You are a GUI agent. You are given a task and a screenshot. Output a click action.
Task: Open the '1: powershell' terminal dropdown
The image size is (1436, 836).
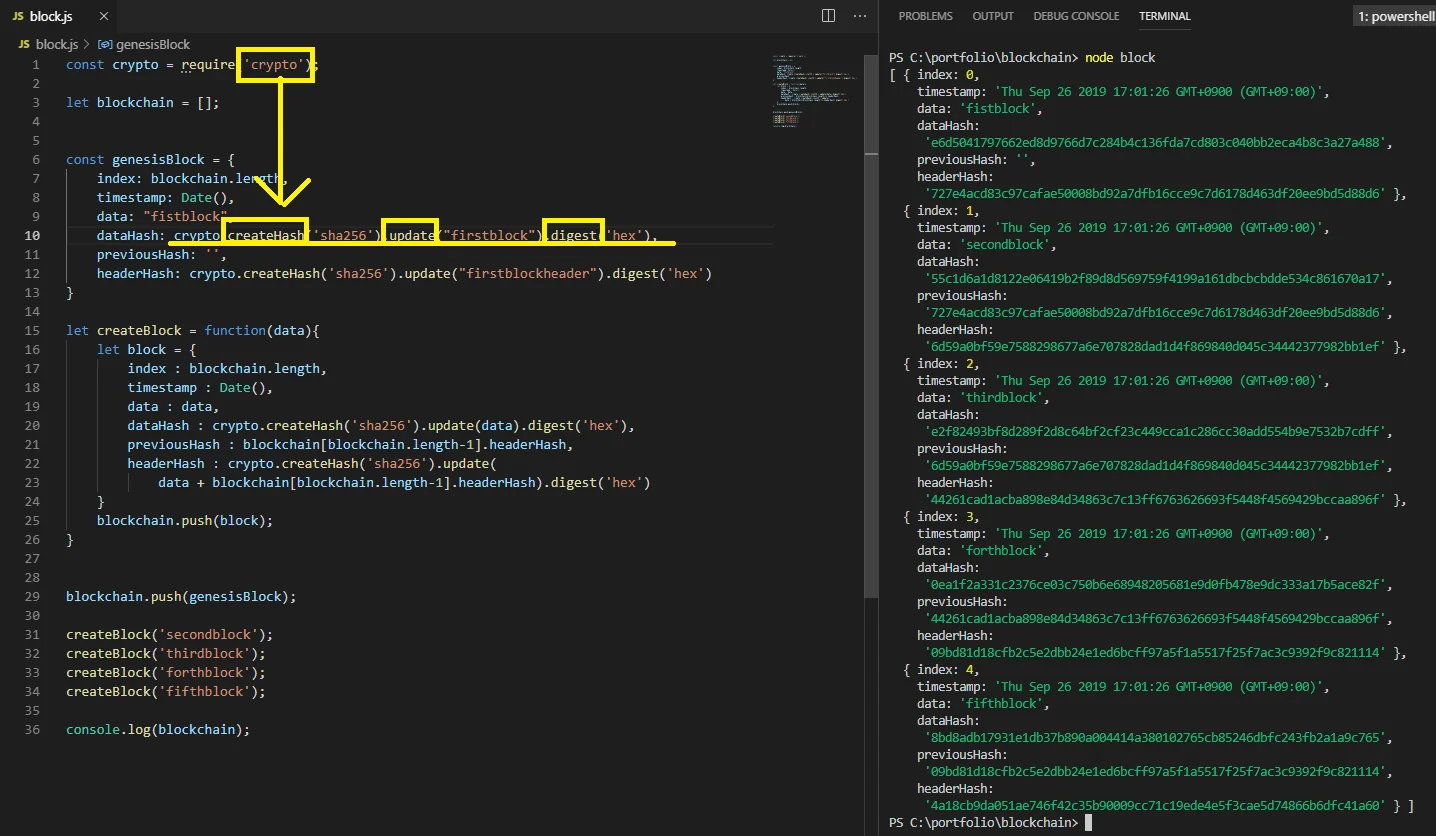point(1395,16)
